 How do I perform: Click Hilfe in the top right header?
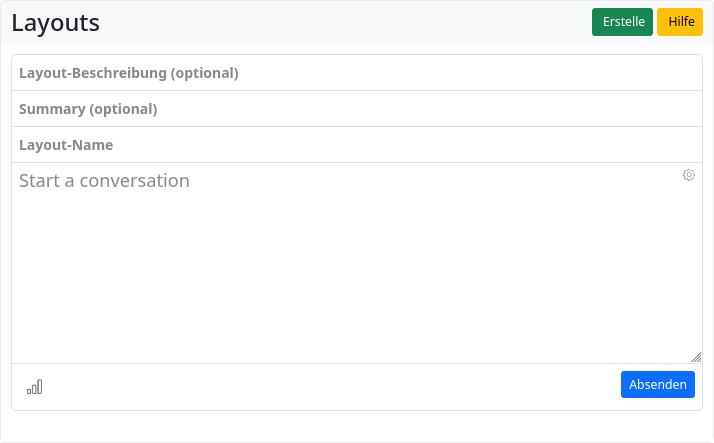tap(680, 22)
